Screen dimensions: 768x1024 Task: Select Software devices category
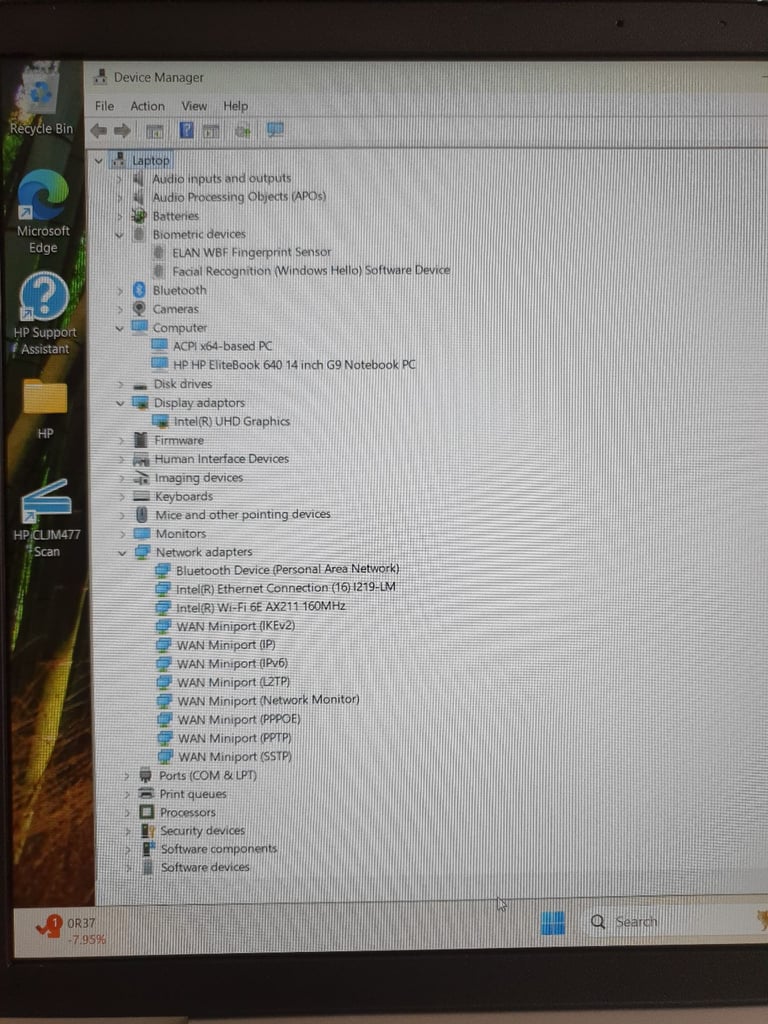coord(205,867)
